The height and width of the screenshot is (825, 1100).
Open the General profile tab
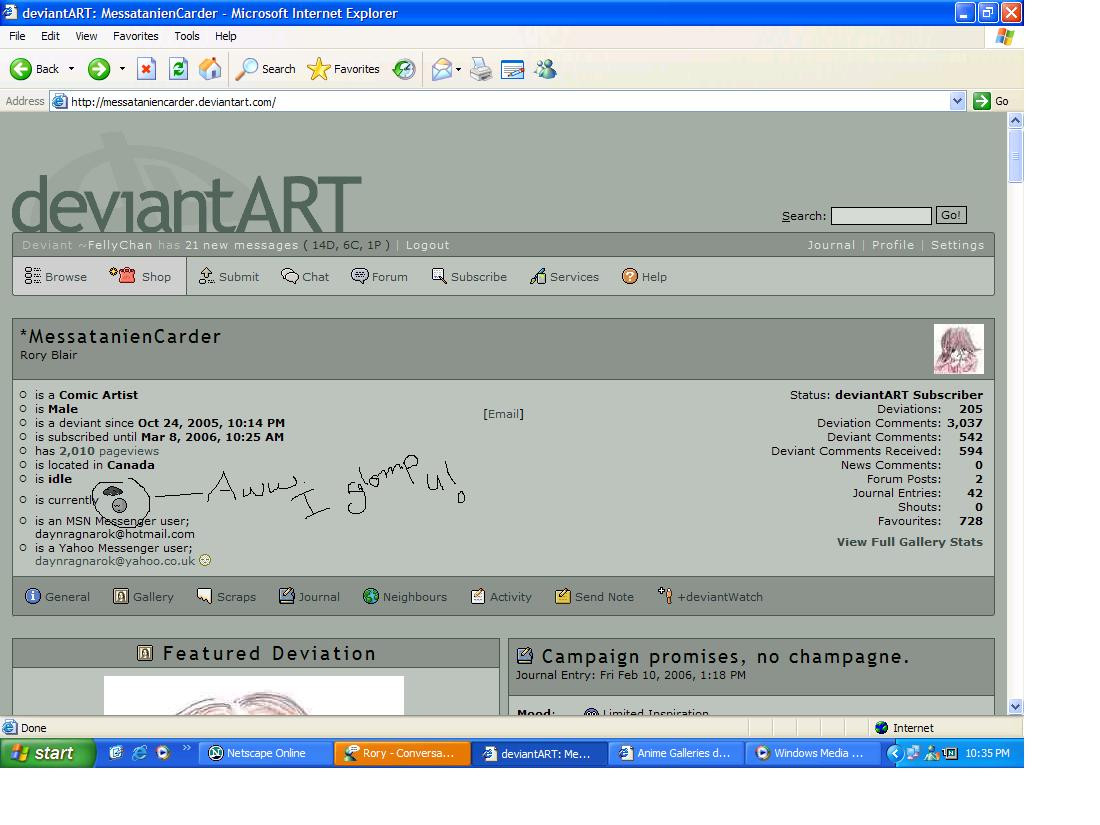pyautogui.click(x=58, y=596)
